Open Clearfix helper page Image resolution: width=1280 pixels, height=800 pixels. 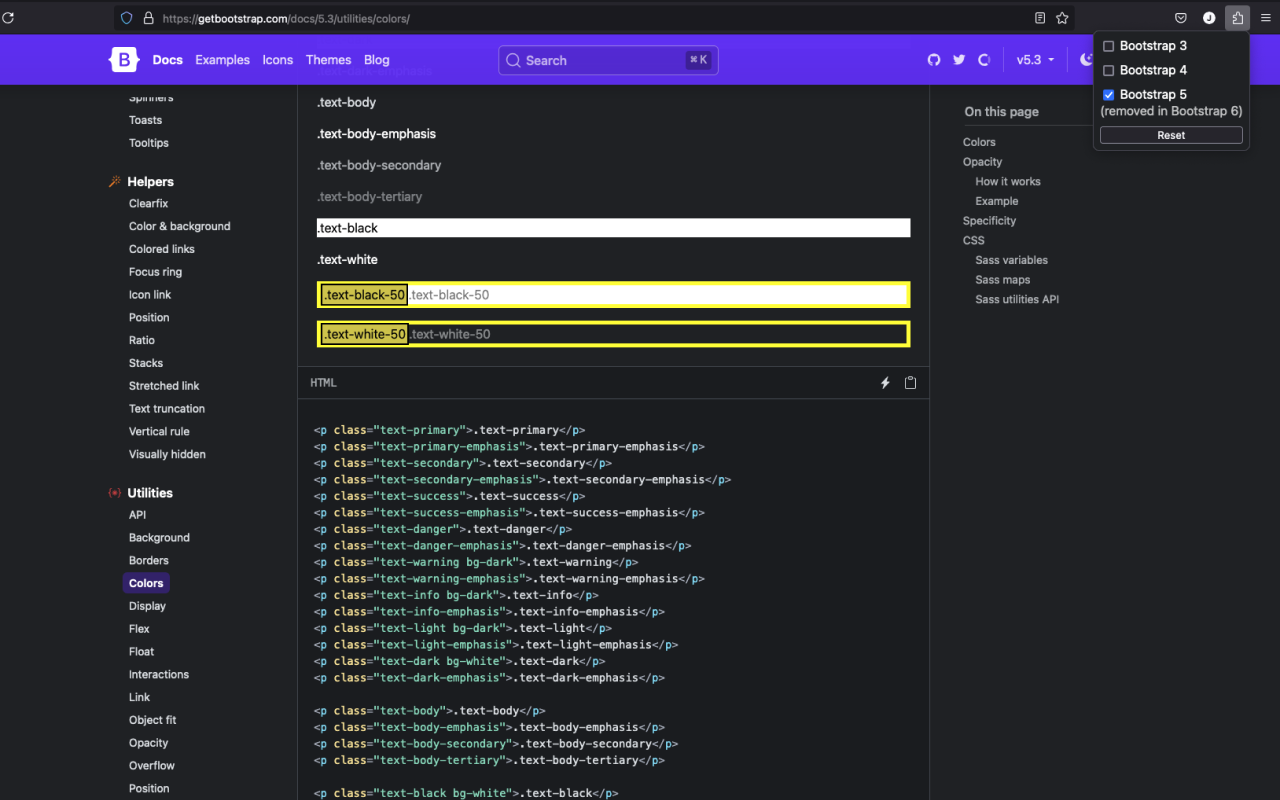(x=149, y=203)
